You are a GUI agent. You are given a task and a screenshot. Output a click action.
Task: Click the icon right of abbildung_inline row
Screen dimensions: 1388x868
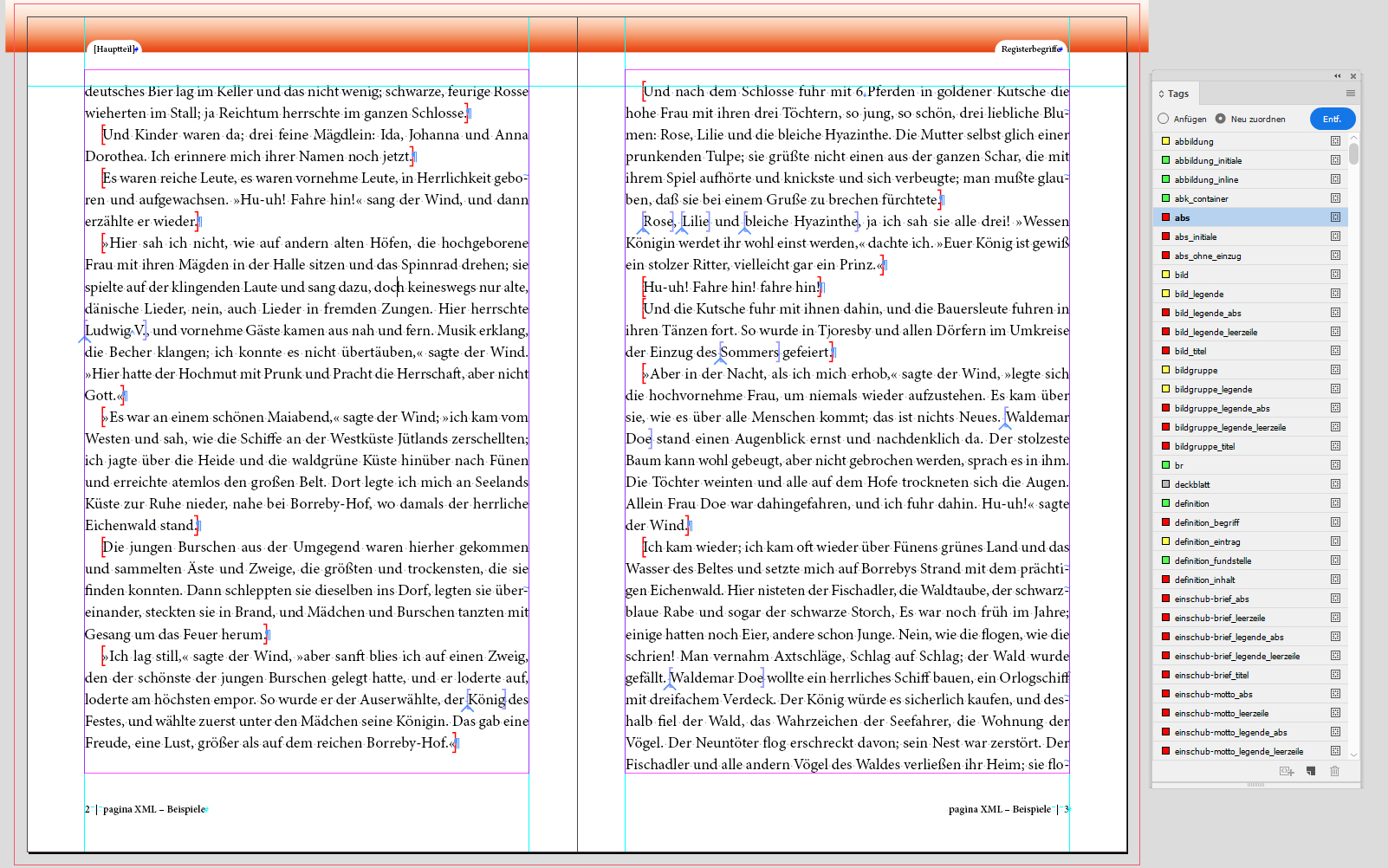click(1335, 179)
